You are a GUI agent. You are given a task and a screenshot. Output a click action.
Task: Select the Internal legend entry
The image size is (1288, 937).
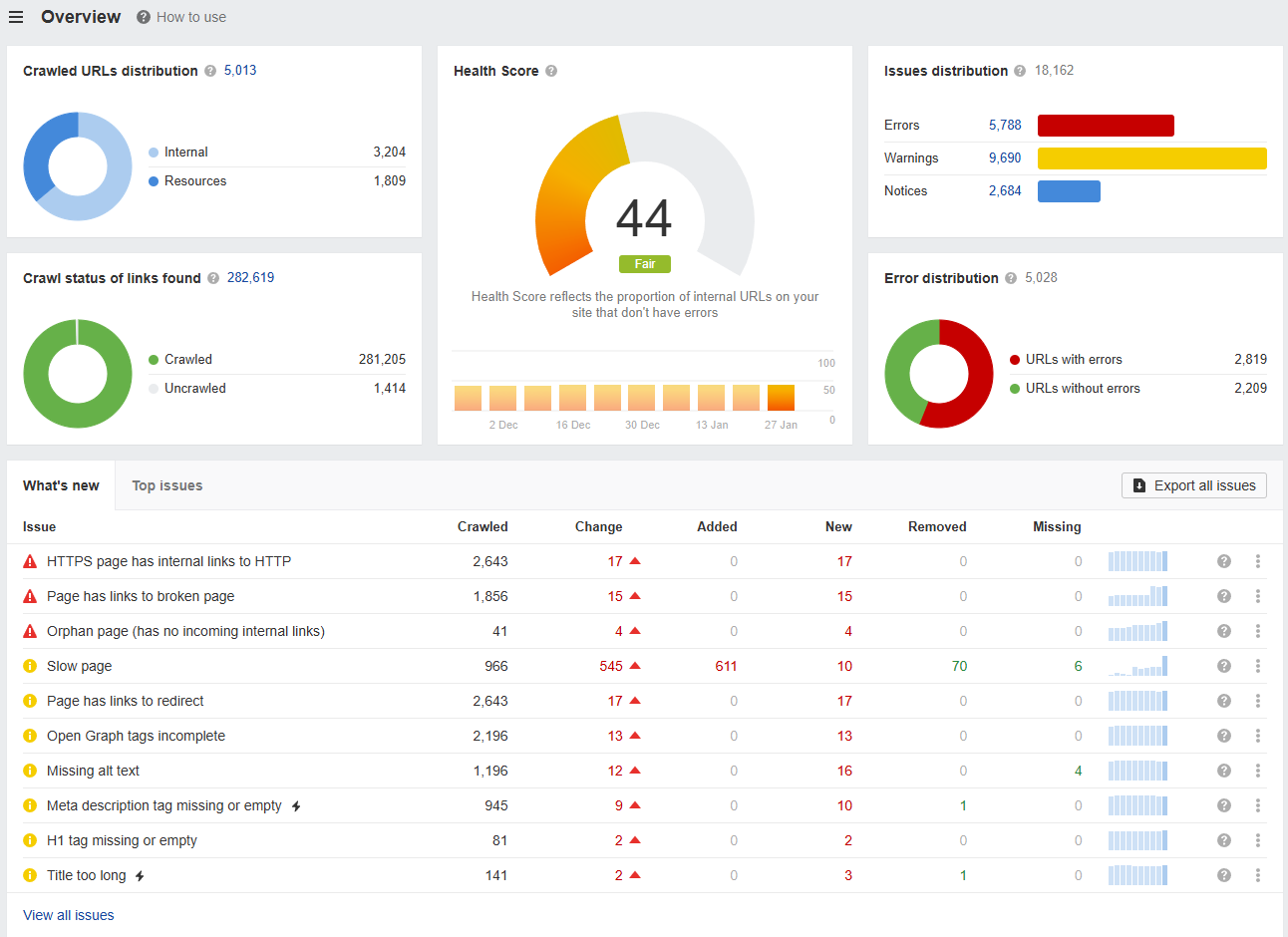click(177, 153)
